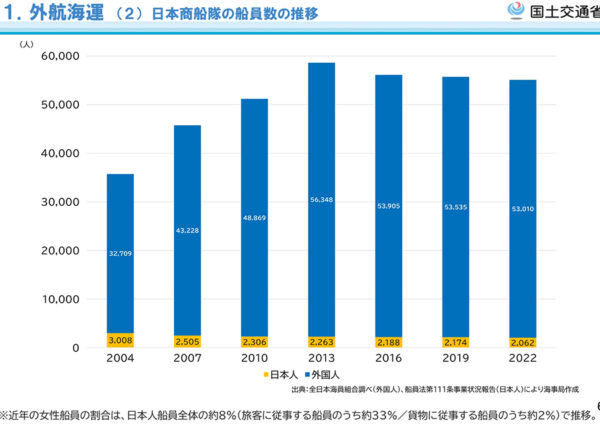Select the blue 2013 bar labeled 56,348

[x=321, y=199]
